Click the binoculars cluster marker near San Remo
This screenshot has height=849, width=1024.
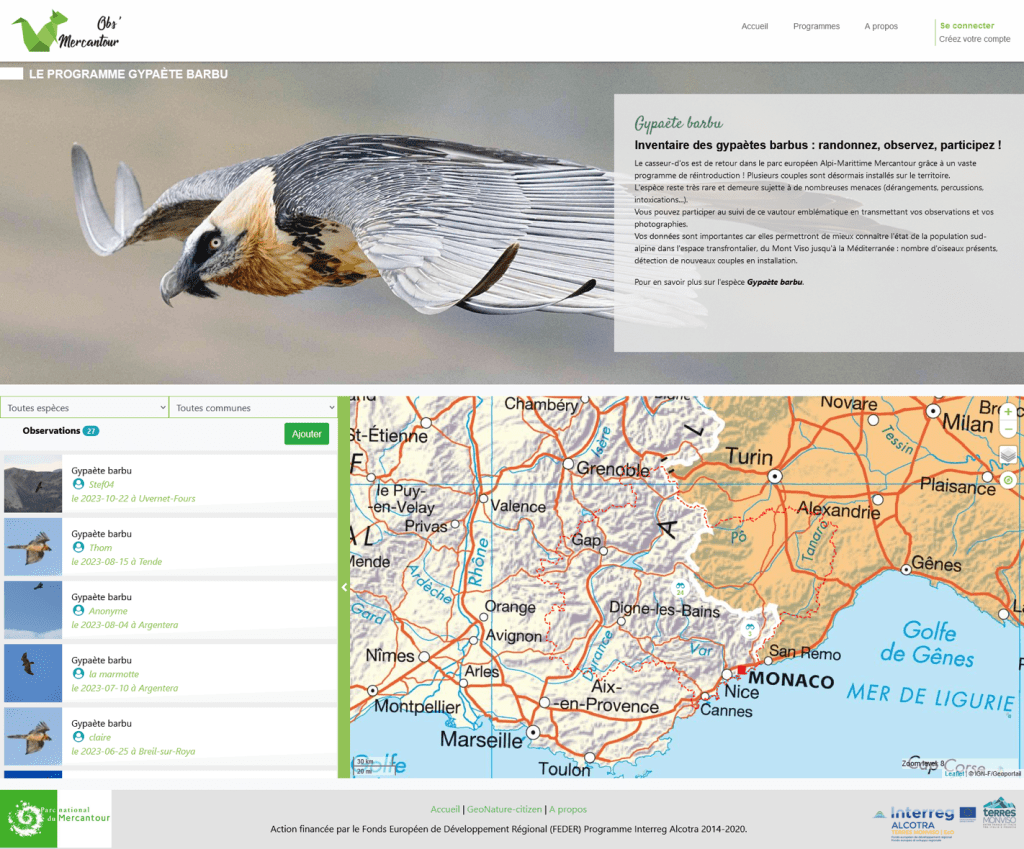(749, 628)
